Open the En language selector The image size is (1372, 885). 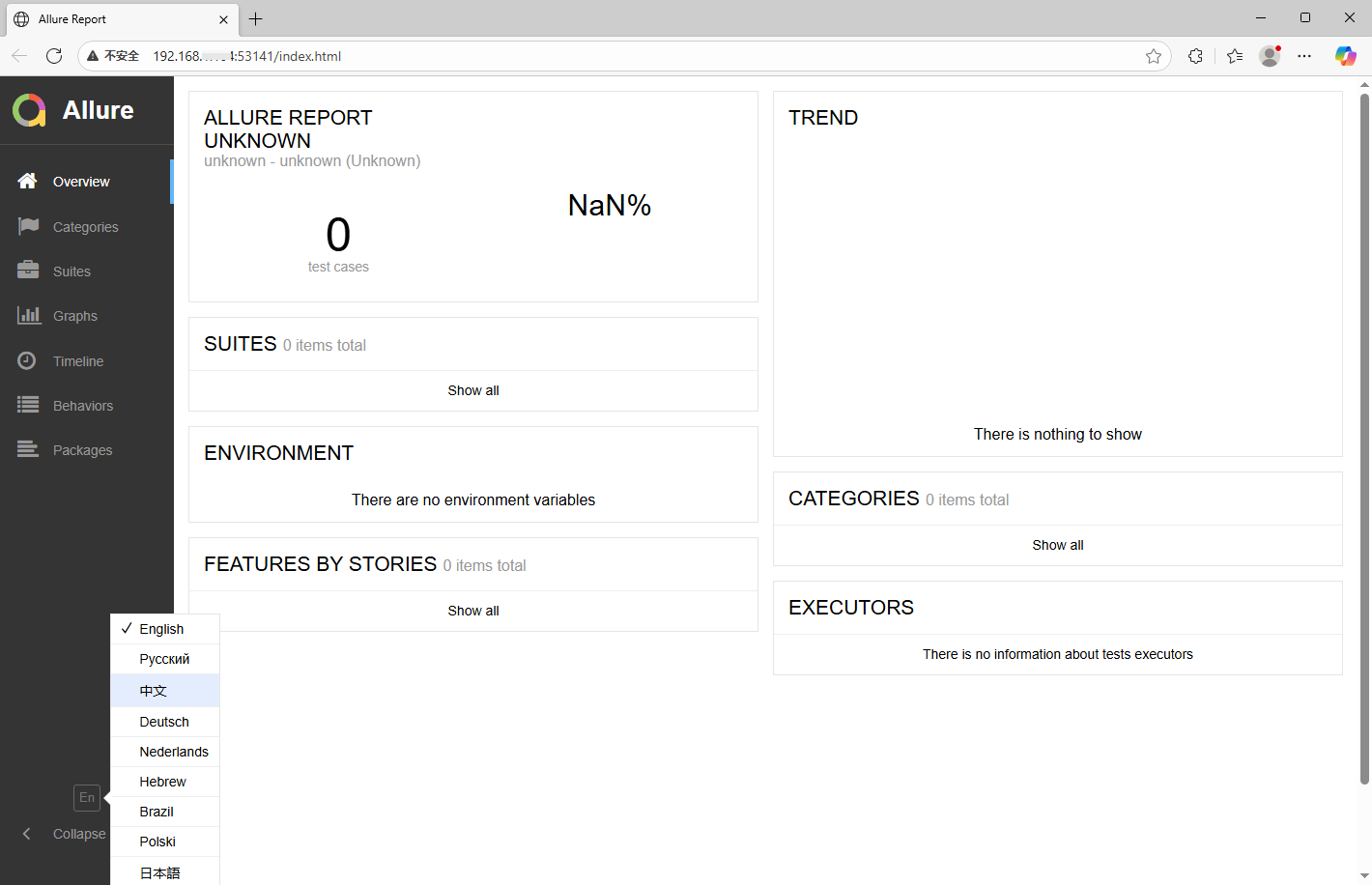click(87, 797)
